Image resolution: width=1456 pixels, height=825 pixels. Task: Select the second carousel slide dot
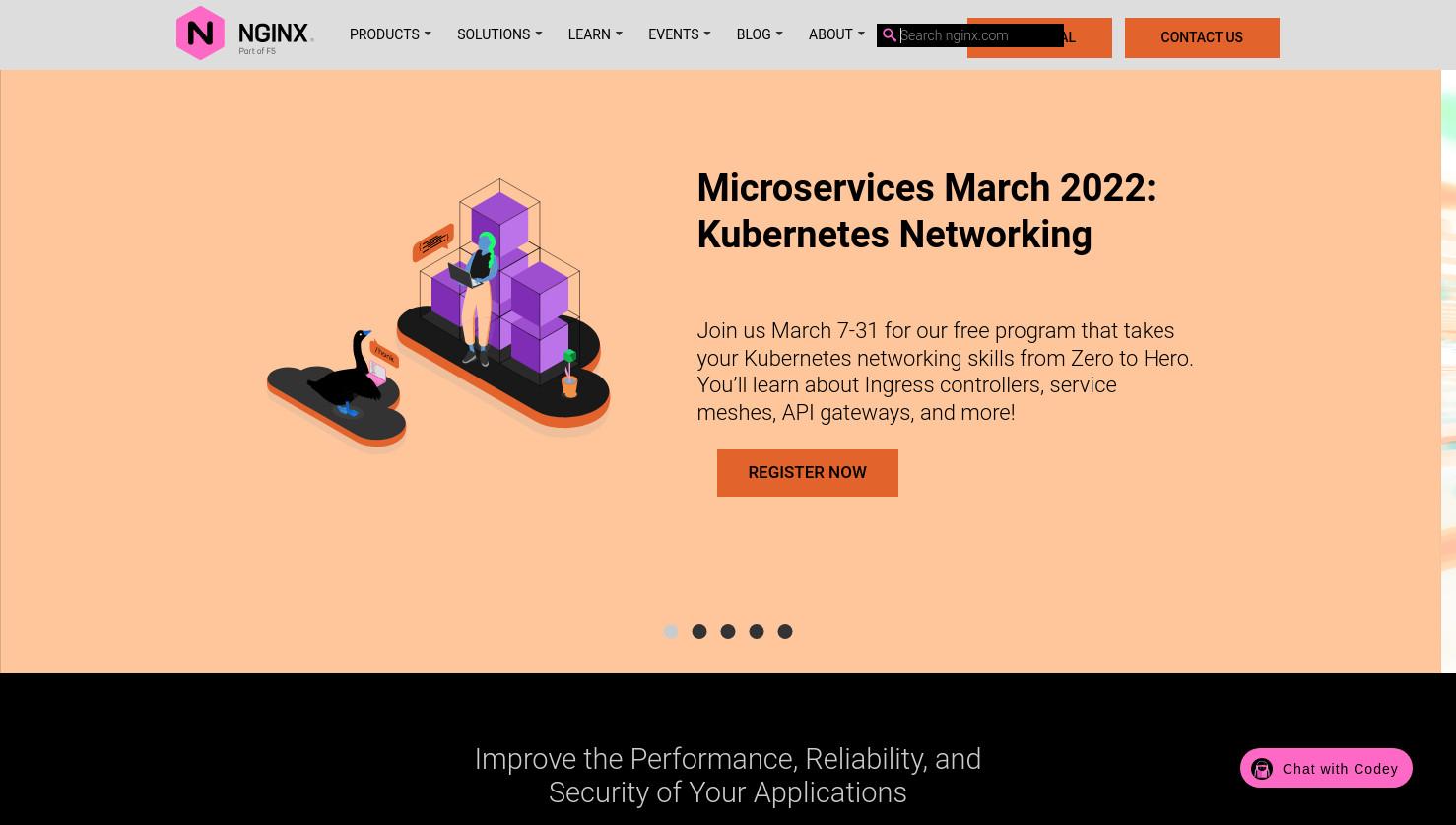tap(699, 631)
